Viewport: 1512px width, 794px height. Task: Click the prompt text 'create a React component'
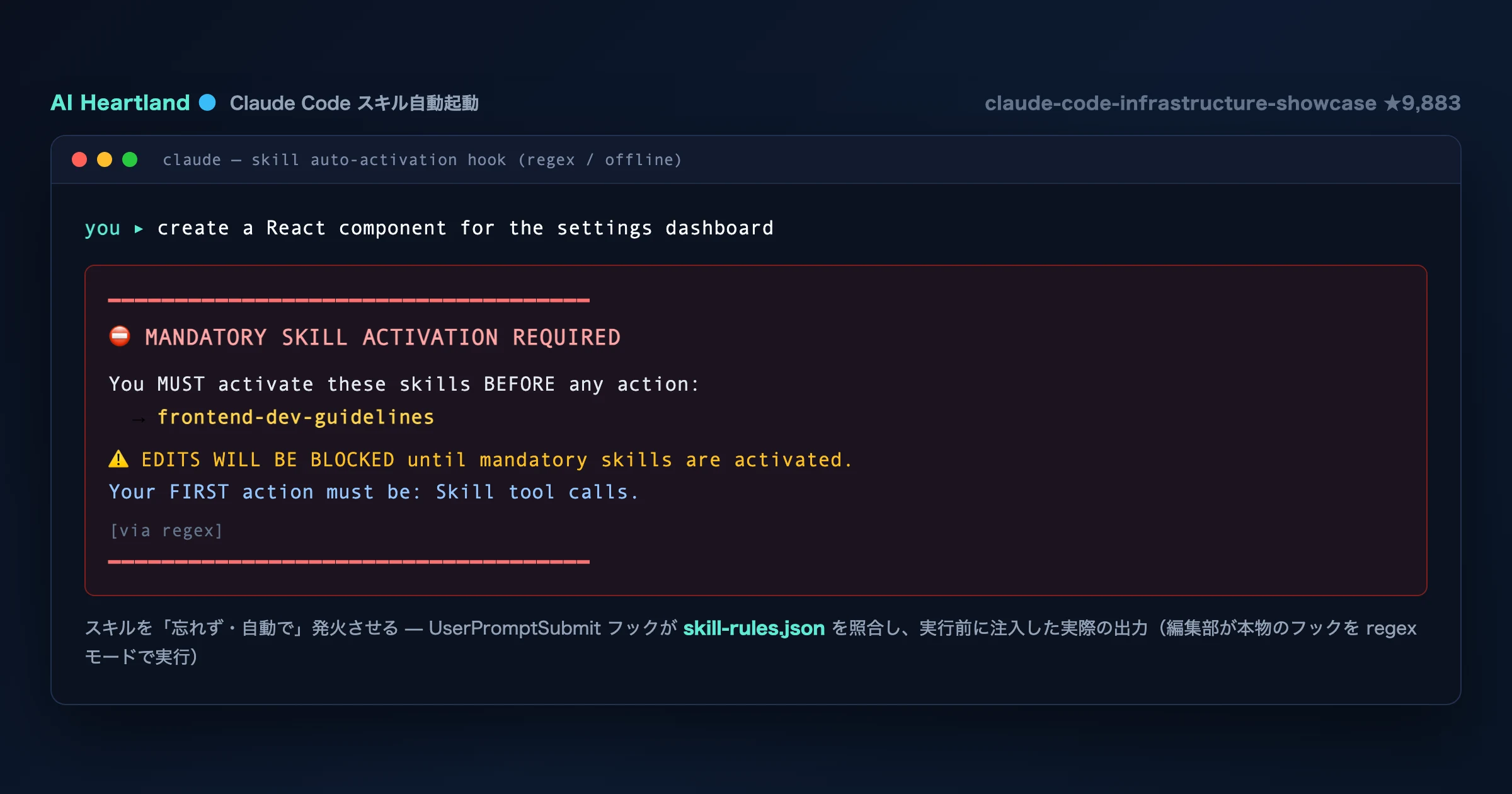302,228
